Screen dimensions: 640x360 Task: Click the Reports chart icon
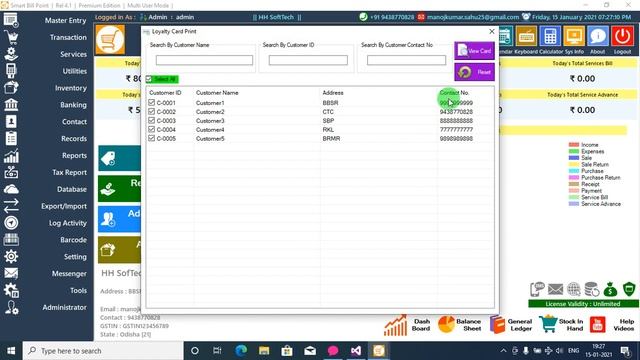click(11, 156)
